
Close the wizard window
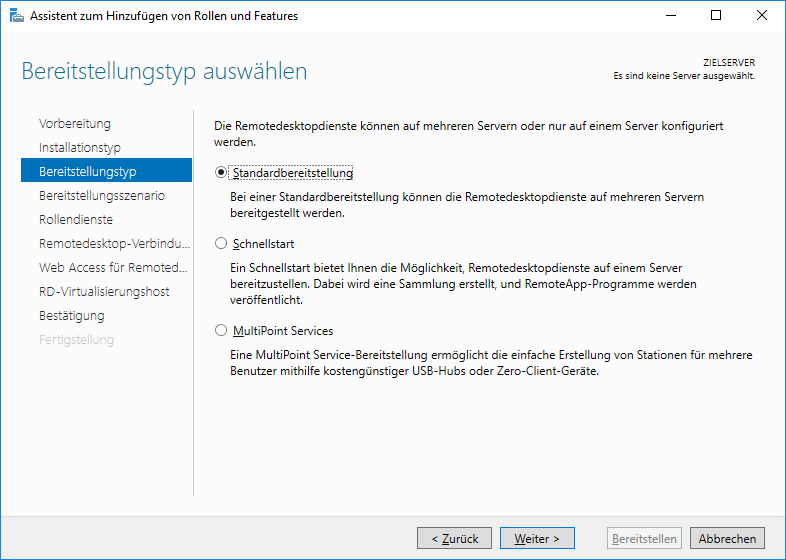point(762,16)
